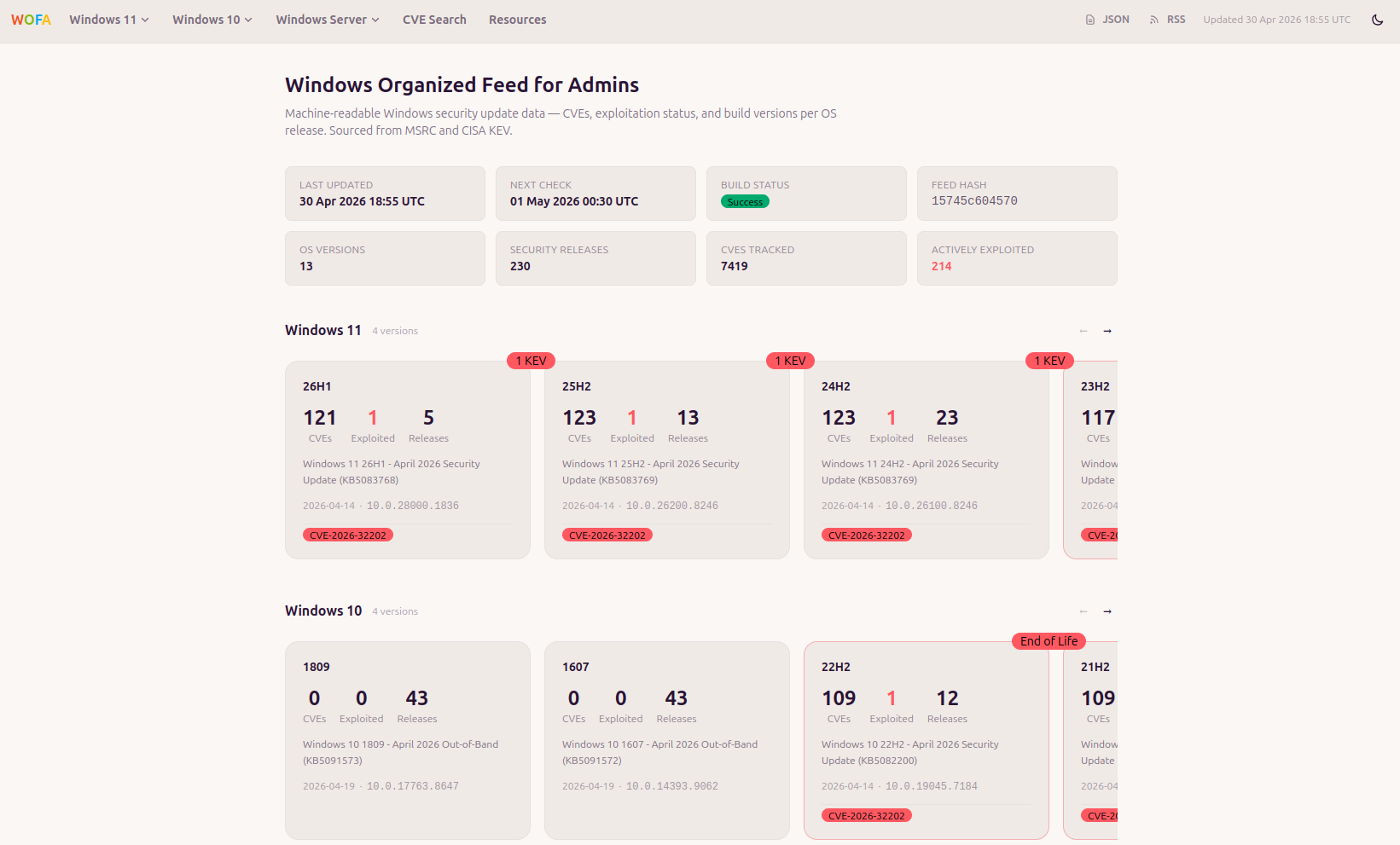This screenshot has height=845, width=1400.
Task: Click the feed hash 15745c604570
Action: (974, 201)
